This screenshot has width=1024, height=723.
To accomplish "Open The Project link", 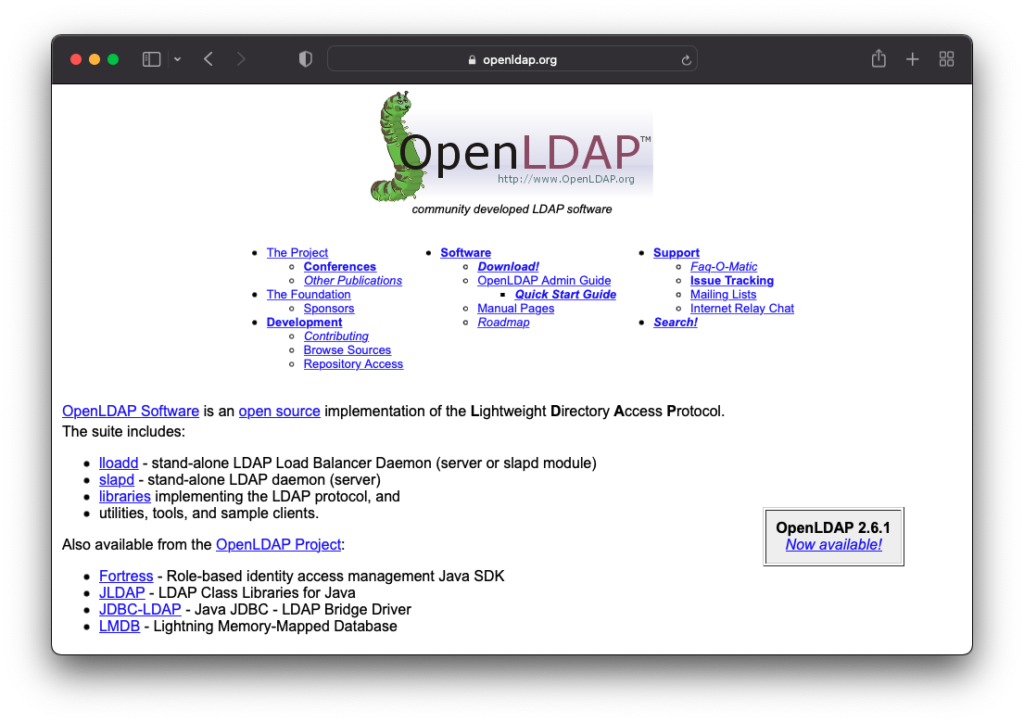I will (x=297, y=253).
